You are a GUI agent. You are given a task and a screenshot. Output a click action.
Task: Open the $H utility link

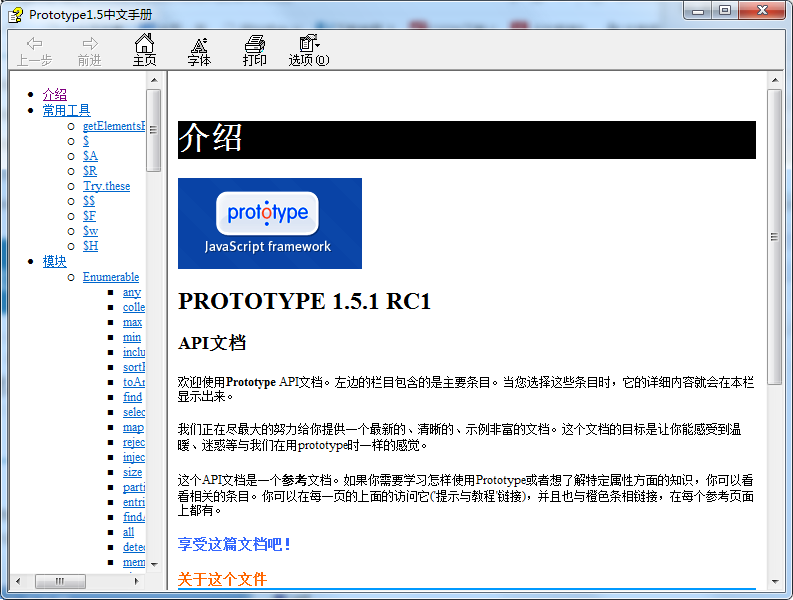point(90,246)
